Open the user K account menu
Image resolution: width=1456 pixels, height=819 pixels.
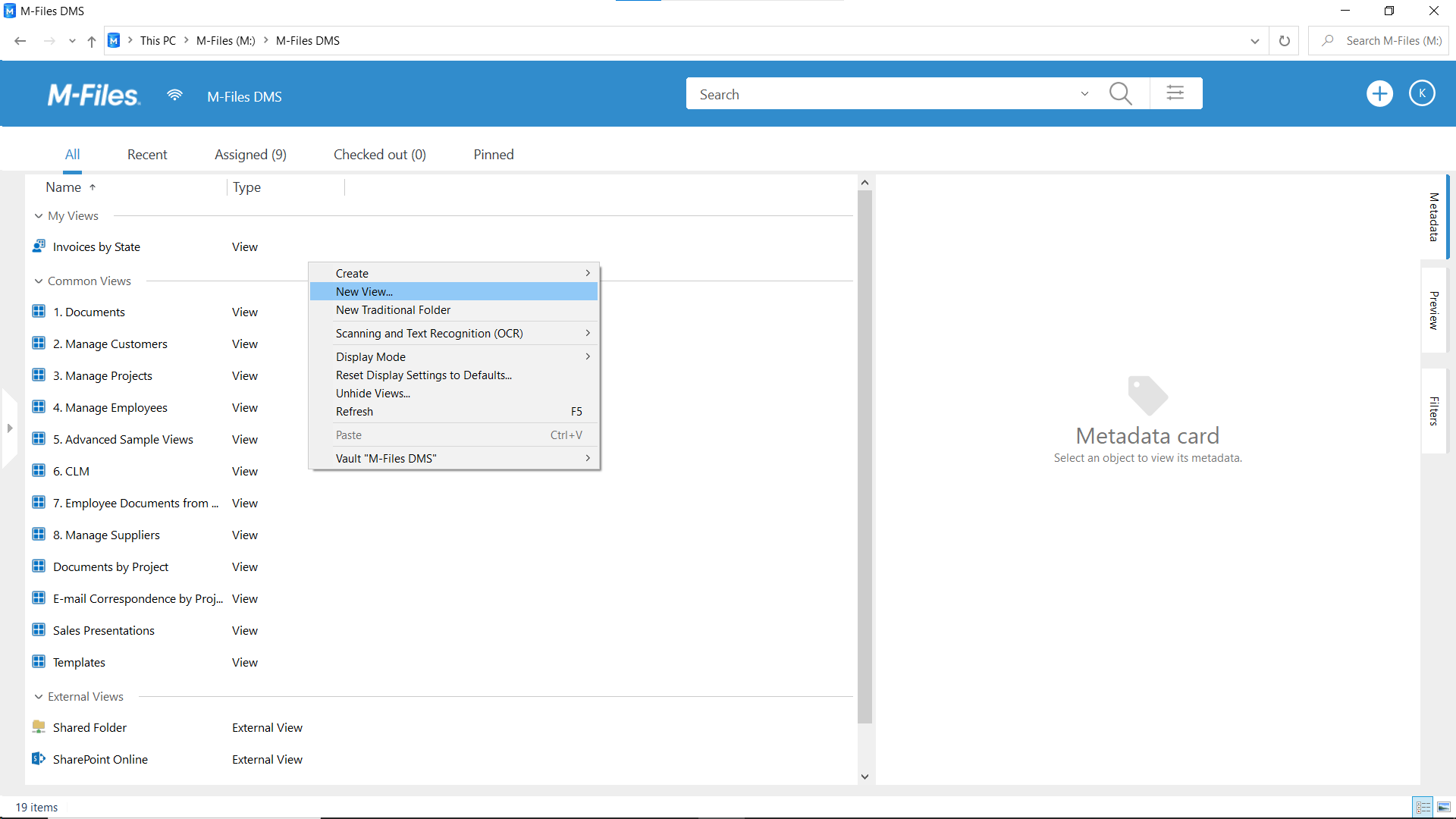pyautogui.click(x=1422, y=93)
